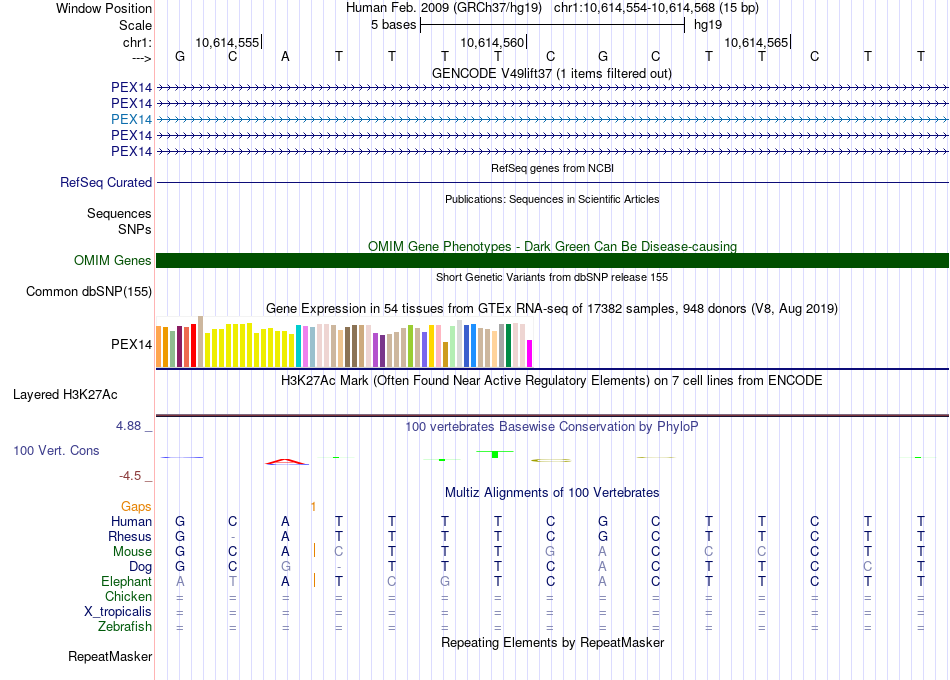This screenshot has width=950, height=680.
Task: Click the orange Gaps row label
Action: (x=136, y=507)
